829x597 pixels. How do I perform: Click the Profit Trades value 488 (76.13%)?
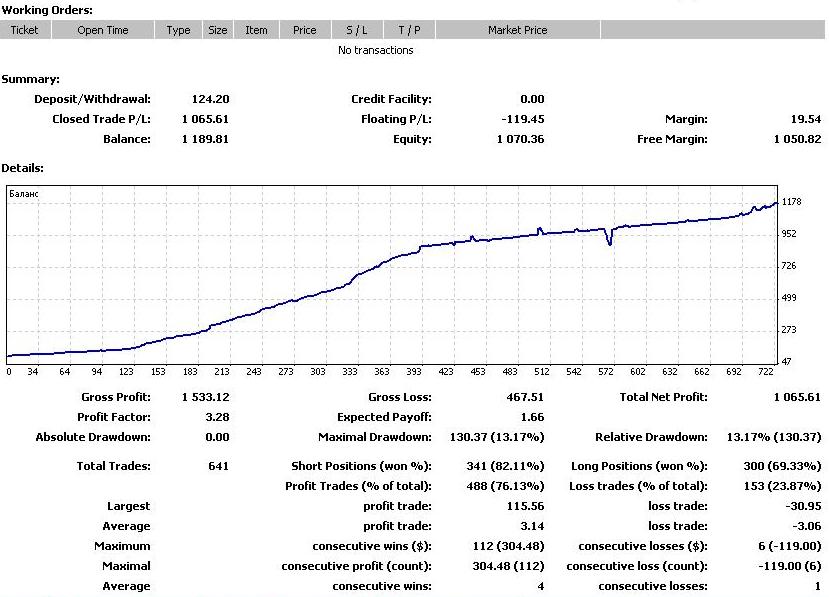tap(505, 486)
